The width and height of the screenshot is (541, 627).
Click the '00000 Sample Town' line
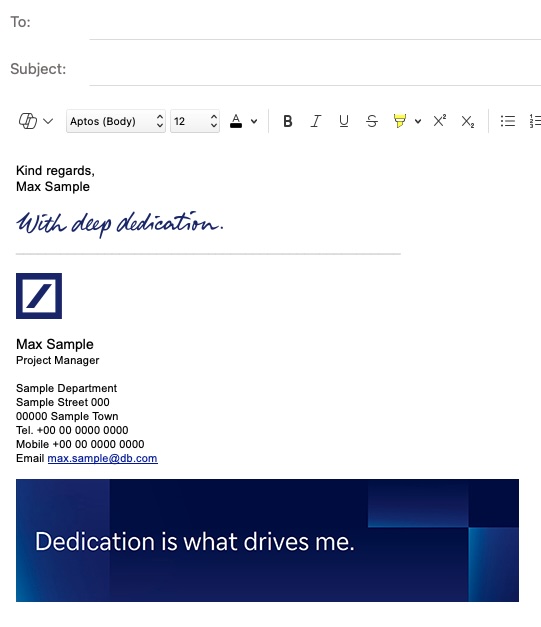pyautogui.click(x=67, y=416)
